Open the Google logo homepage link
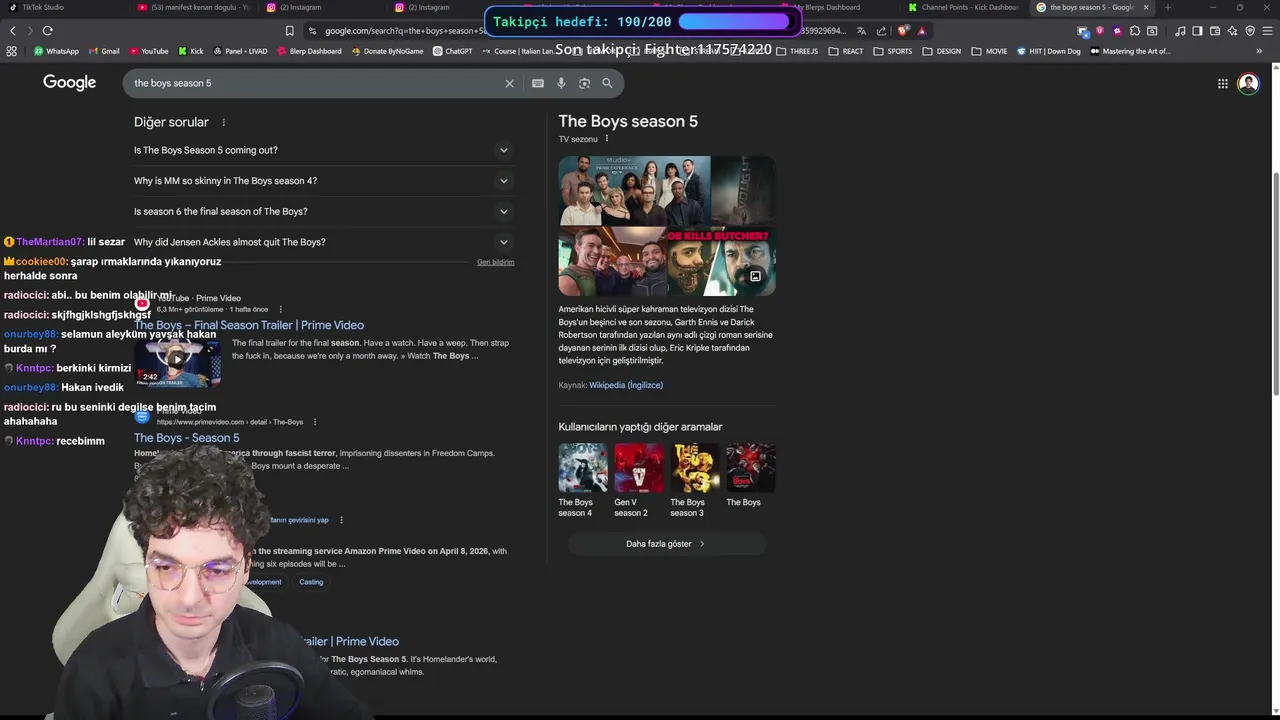This screenshot has width=1280, height=720. pyautogui.click(x=69, y=83)
